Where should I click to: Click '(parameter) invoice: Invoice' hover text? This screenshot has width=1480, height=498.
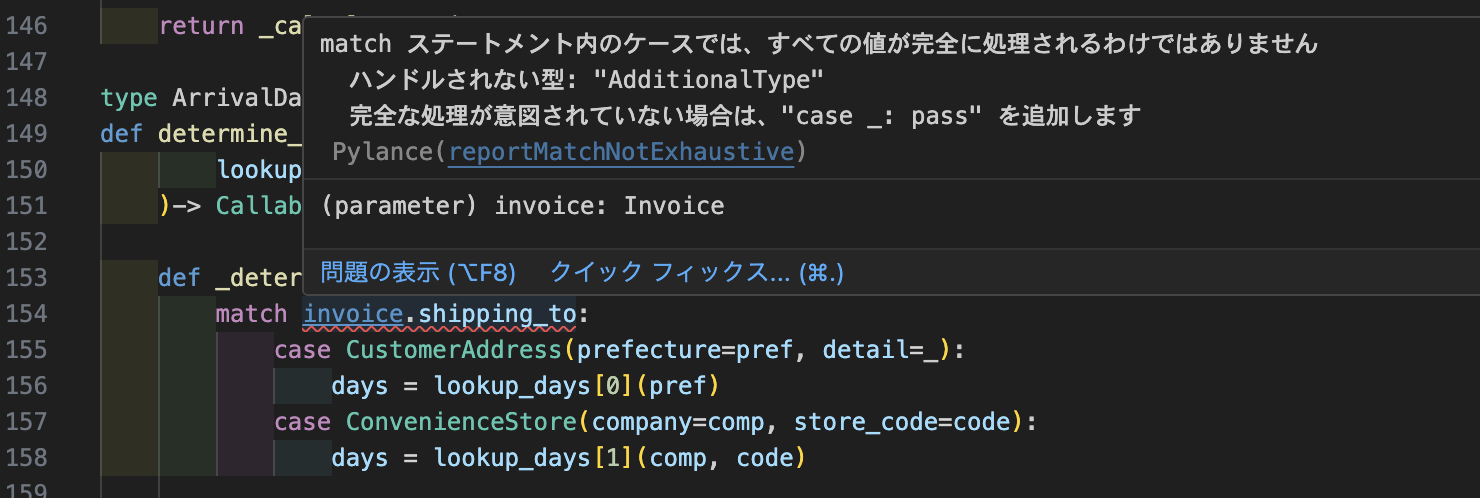click(523, 206)
